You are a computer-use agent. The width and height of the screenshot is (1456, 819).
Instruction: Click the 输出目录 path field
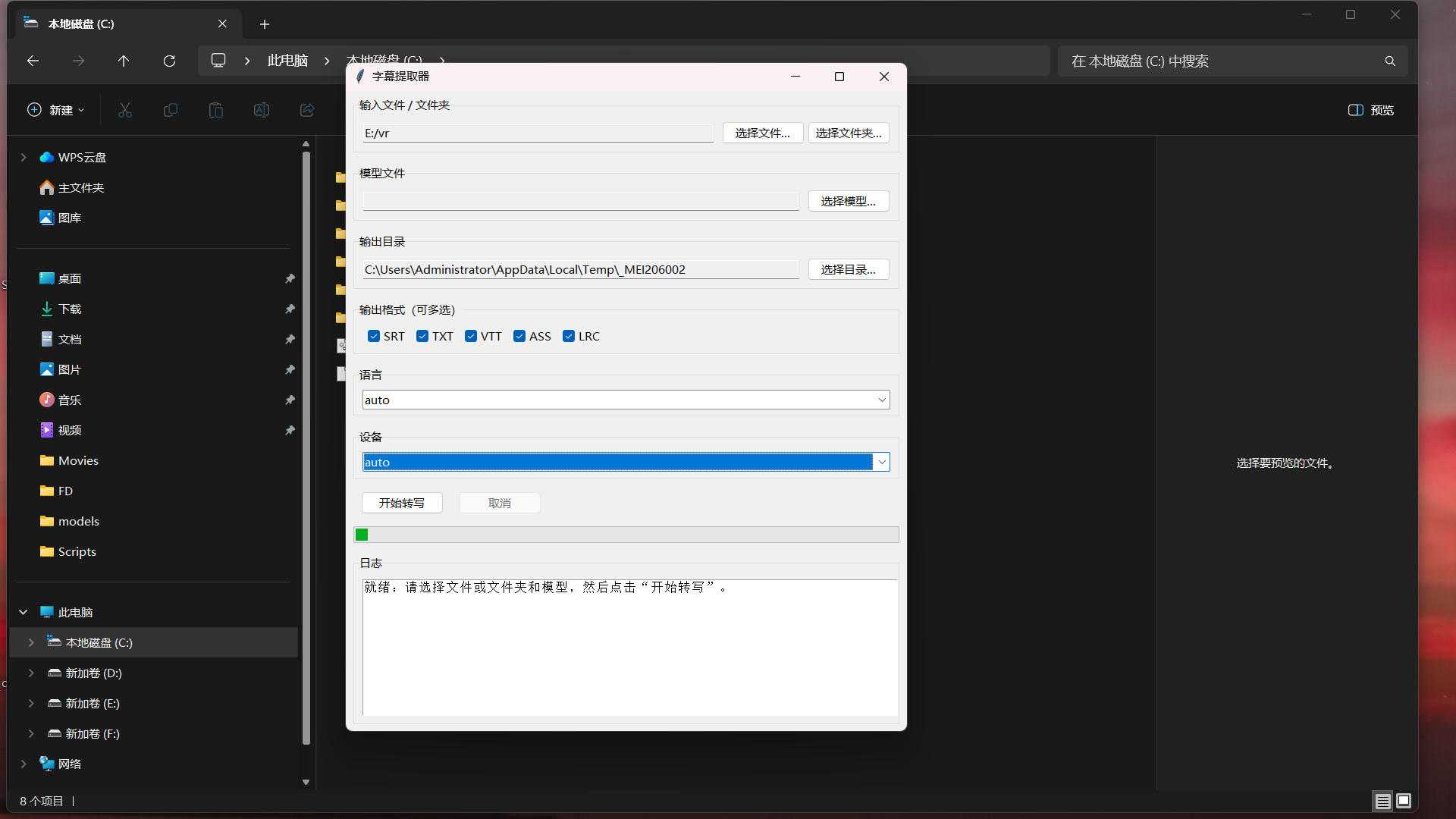[581, 269]
